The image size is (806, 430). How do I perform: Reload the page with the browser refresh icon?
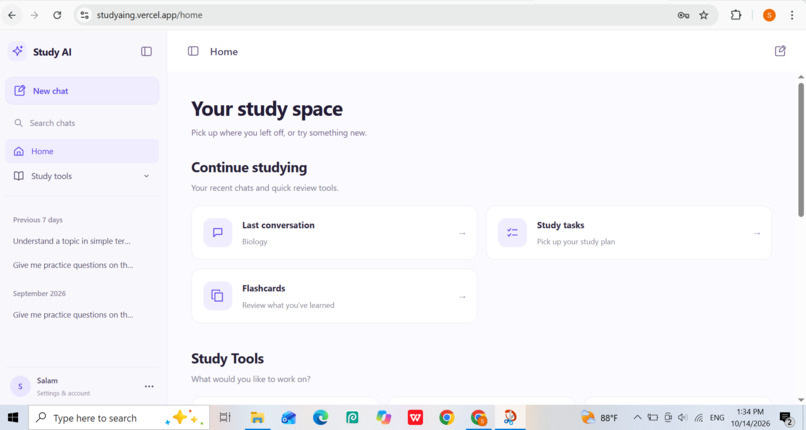[x=57, y=15]
